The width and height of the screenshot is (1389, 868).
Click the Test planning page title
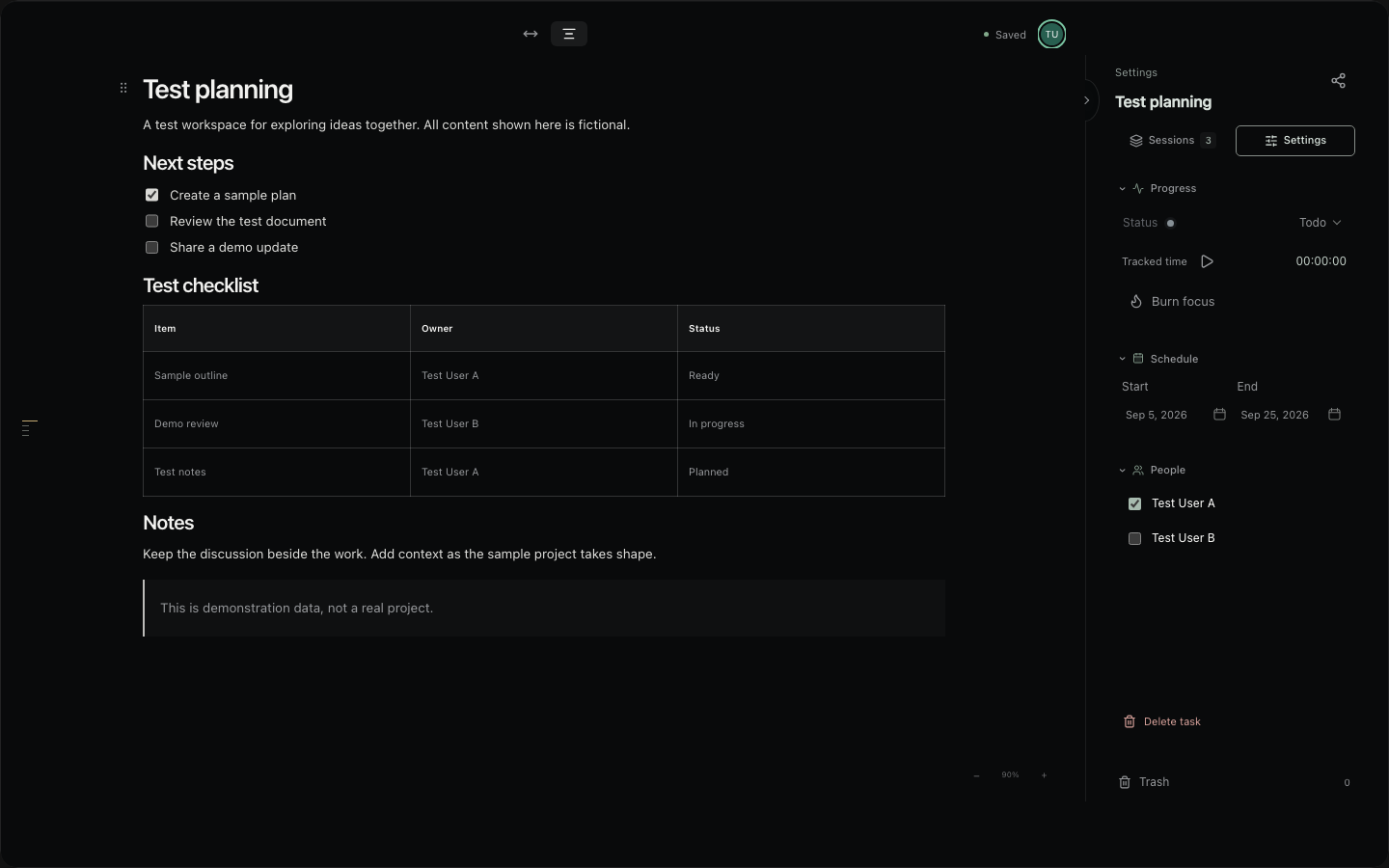[x=218, y=90]
